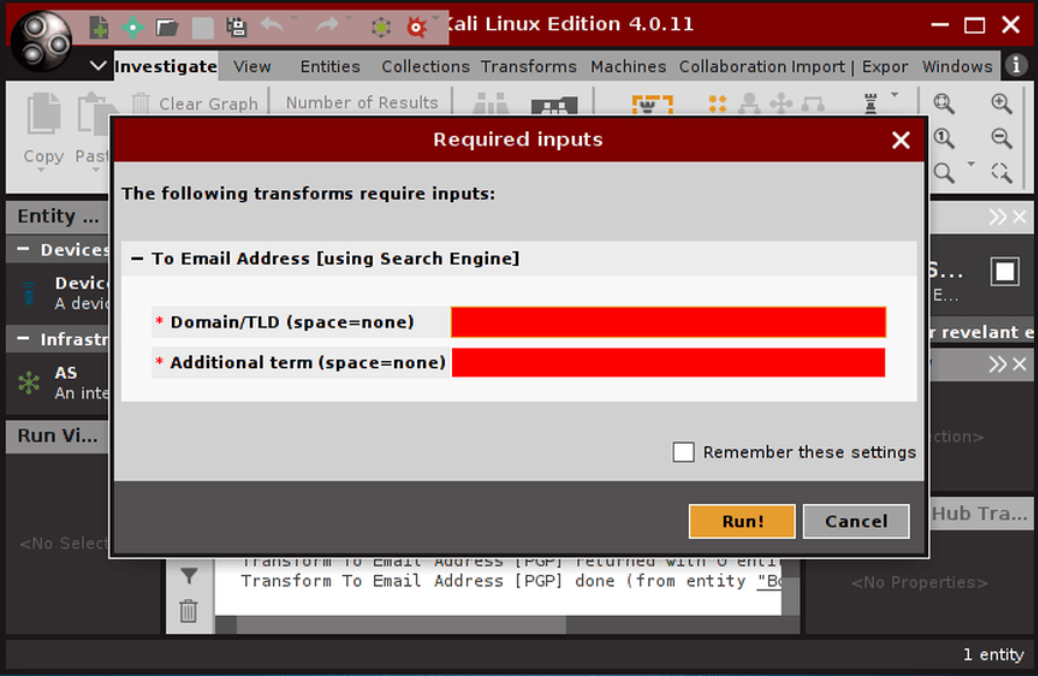Zoom in with the plus magnifier
1038x676 pixels.
1001,103
